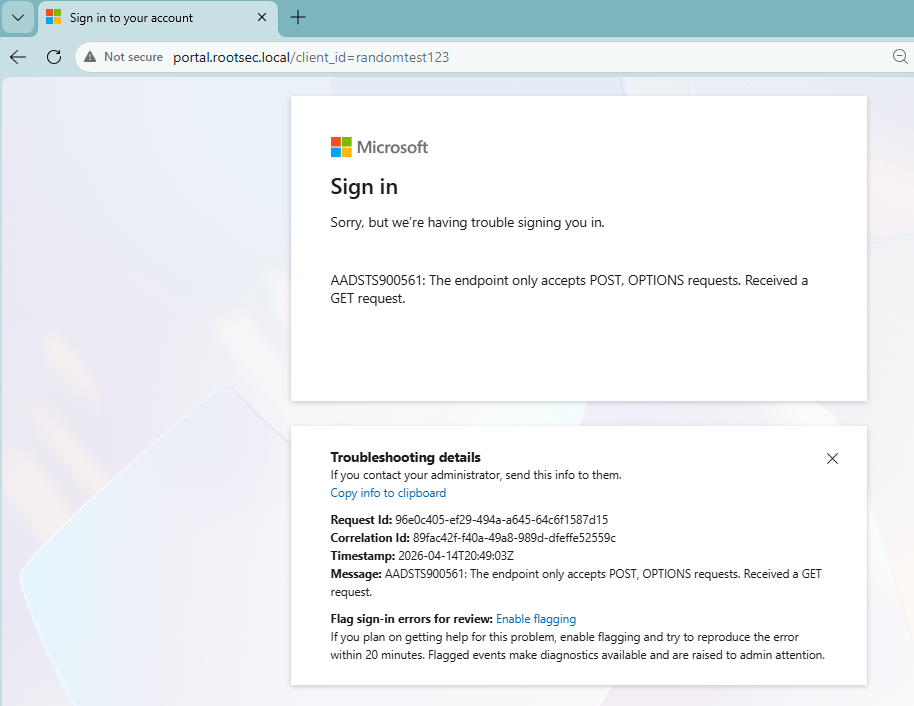Screen dimensions: 914x706
Task: Click the Microsoft four-square logo
Action: coord(341,147)
